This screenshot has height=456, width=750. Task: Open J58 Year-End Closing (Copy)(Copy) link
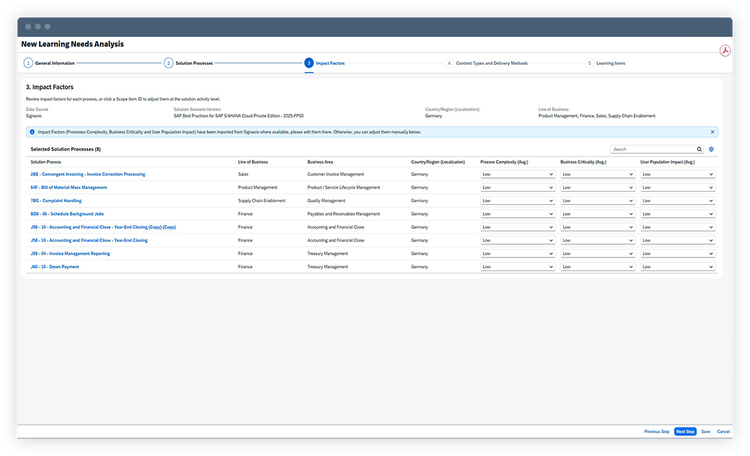[103, 227]
